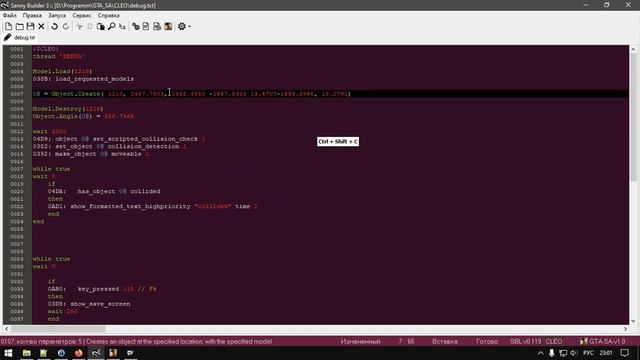This screenshot has height=360, width=640.
Task: Click line 0015 make_object moveable
Action: click(91, 154)
